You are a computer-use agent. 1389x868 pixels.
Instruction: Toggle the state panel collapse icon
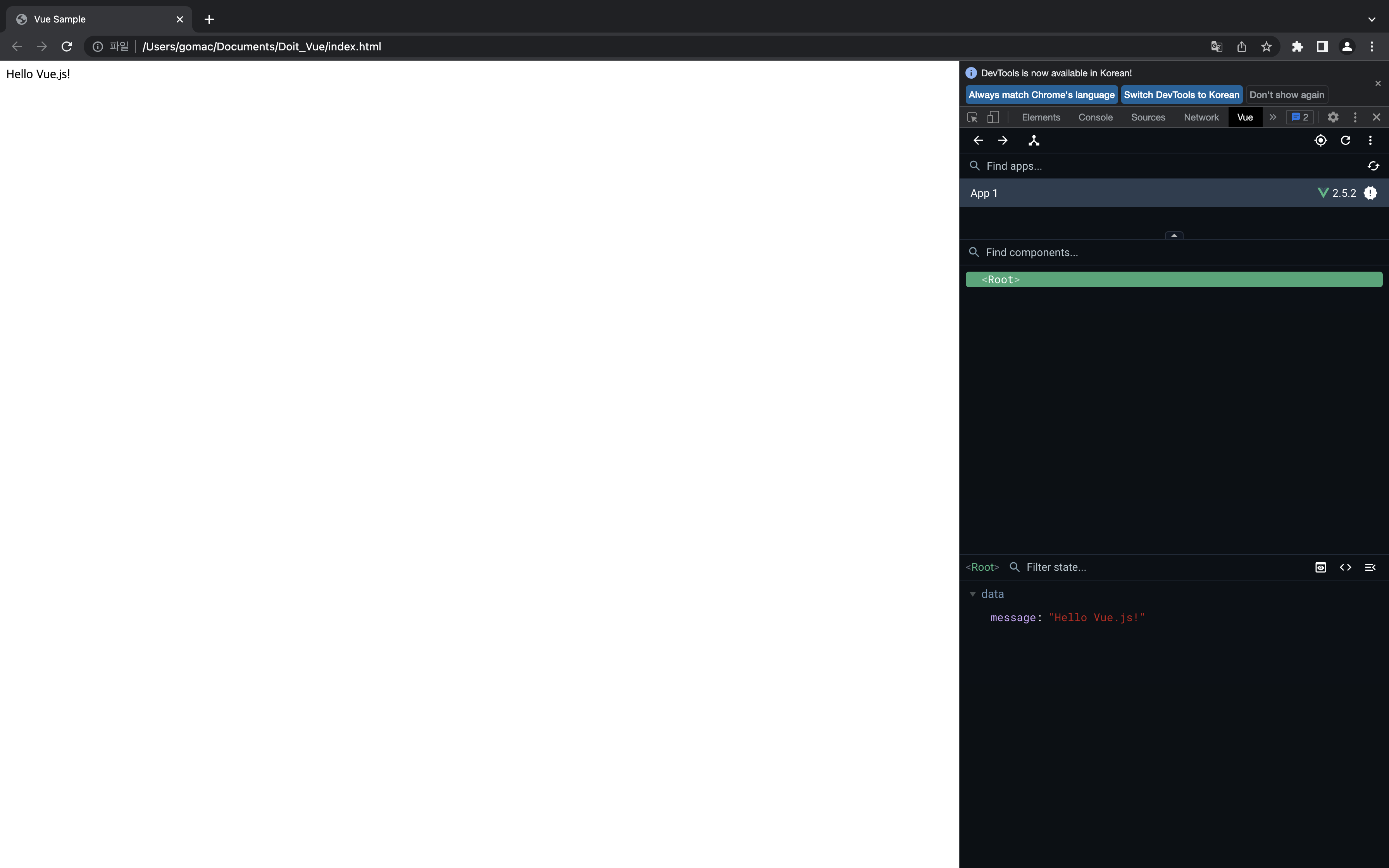click(x=1370, y=567)
